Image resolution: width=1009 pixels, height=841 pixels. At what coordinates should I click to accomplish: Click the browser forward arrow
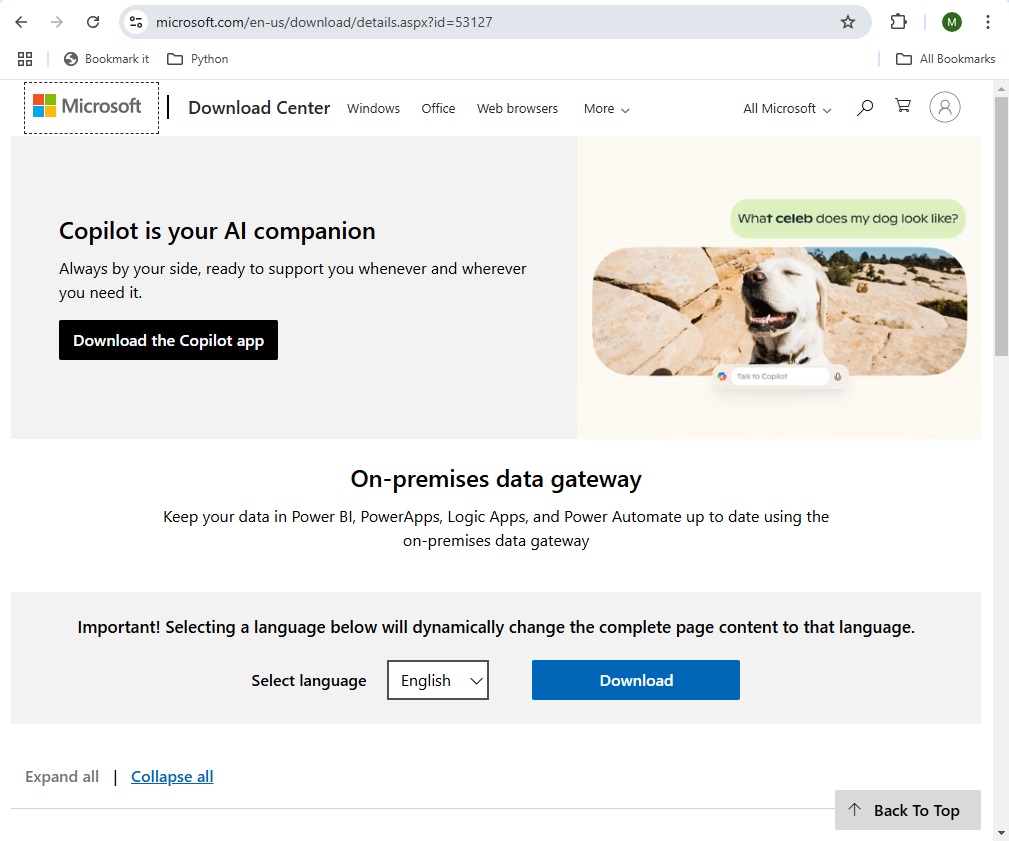click(x=57, y=22)
